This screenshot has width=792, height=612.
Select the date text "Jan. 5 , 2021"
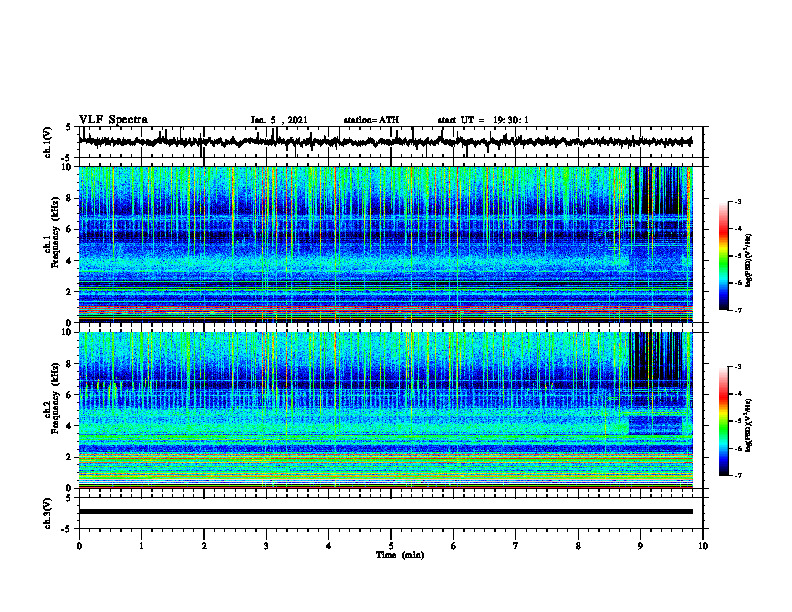point(279,120)
